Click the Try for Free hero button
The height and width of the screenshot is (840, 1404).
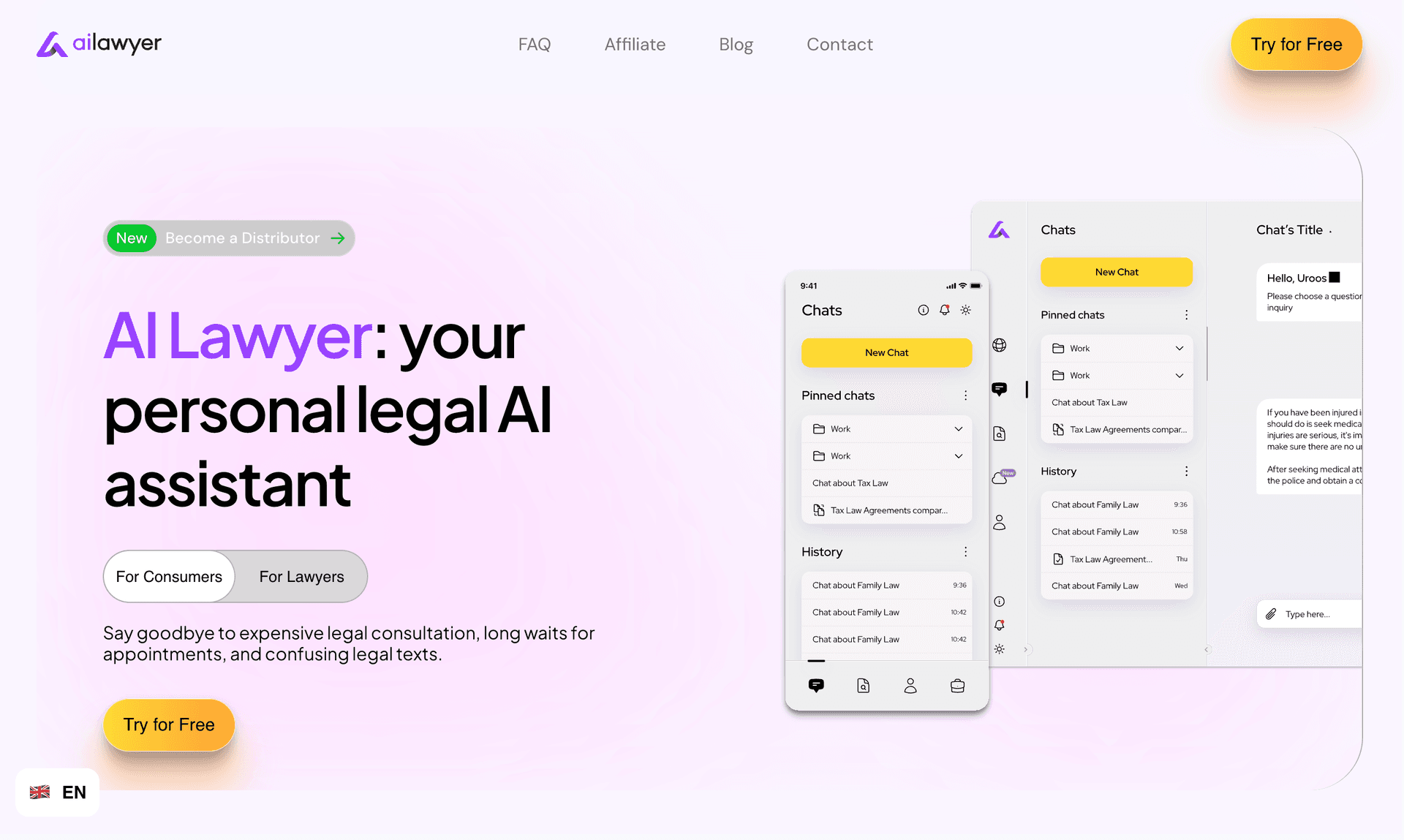169,723
